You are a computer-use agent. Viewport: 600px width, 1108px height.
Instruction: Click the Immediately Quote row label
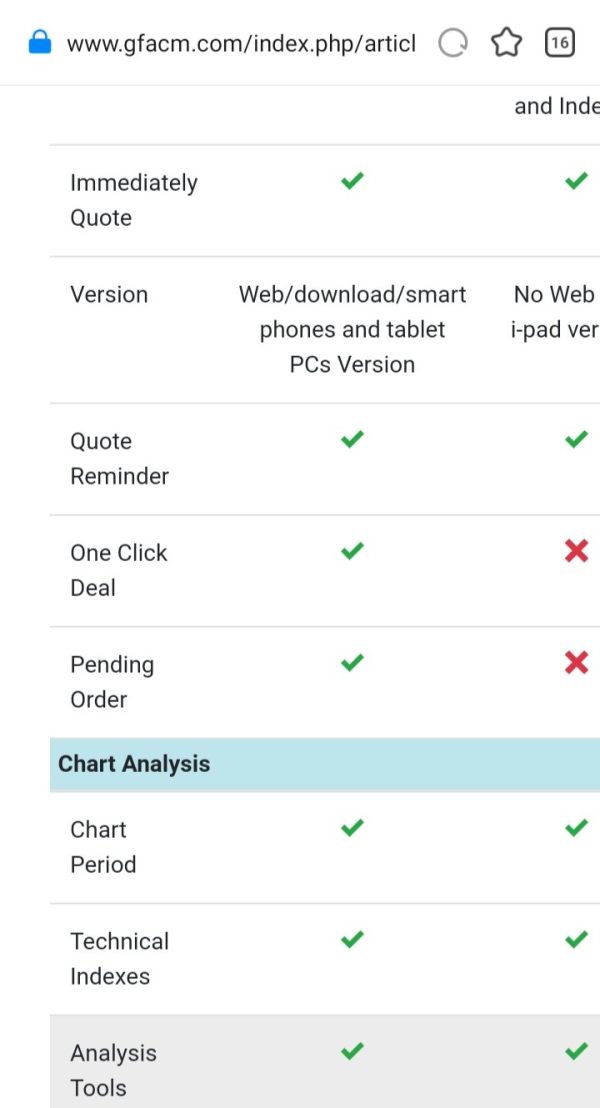coord(133,200)
